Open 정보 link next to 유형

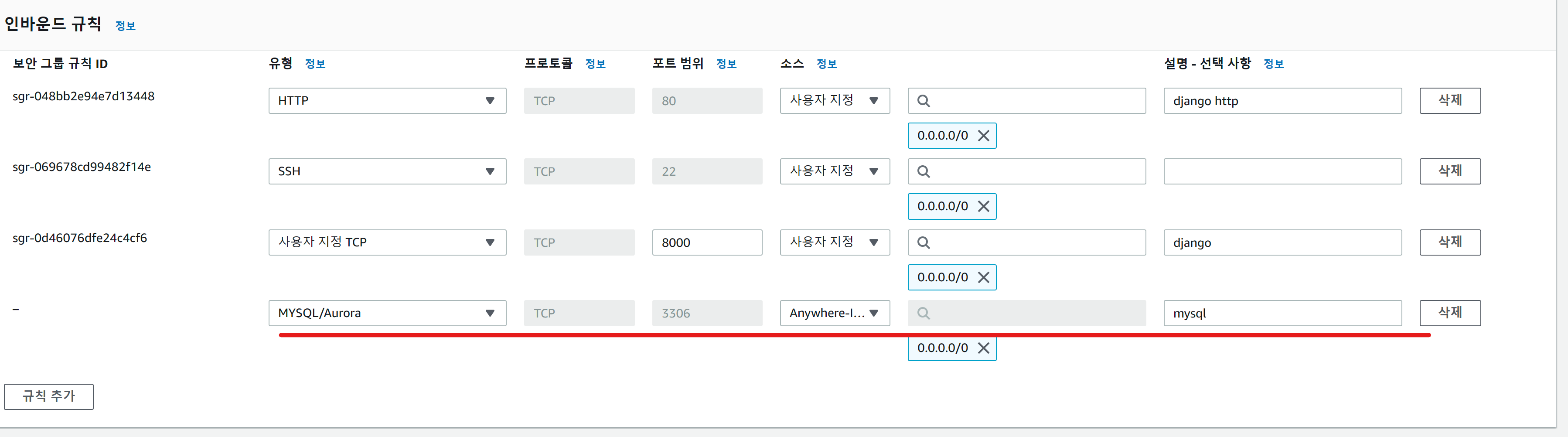315,64
